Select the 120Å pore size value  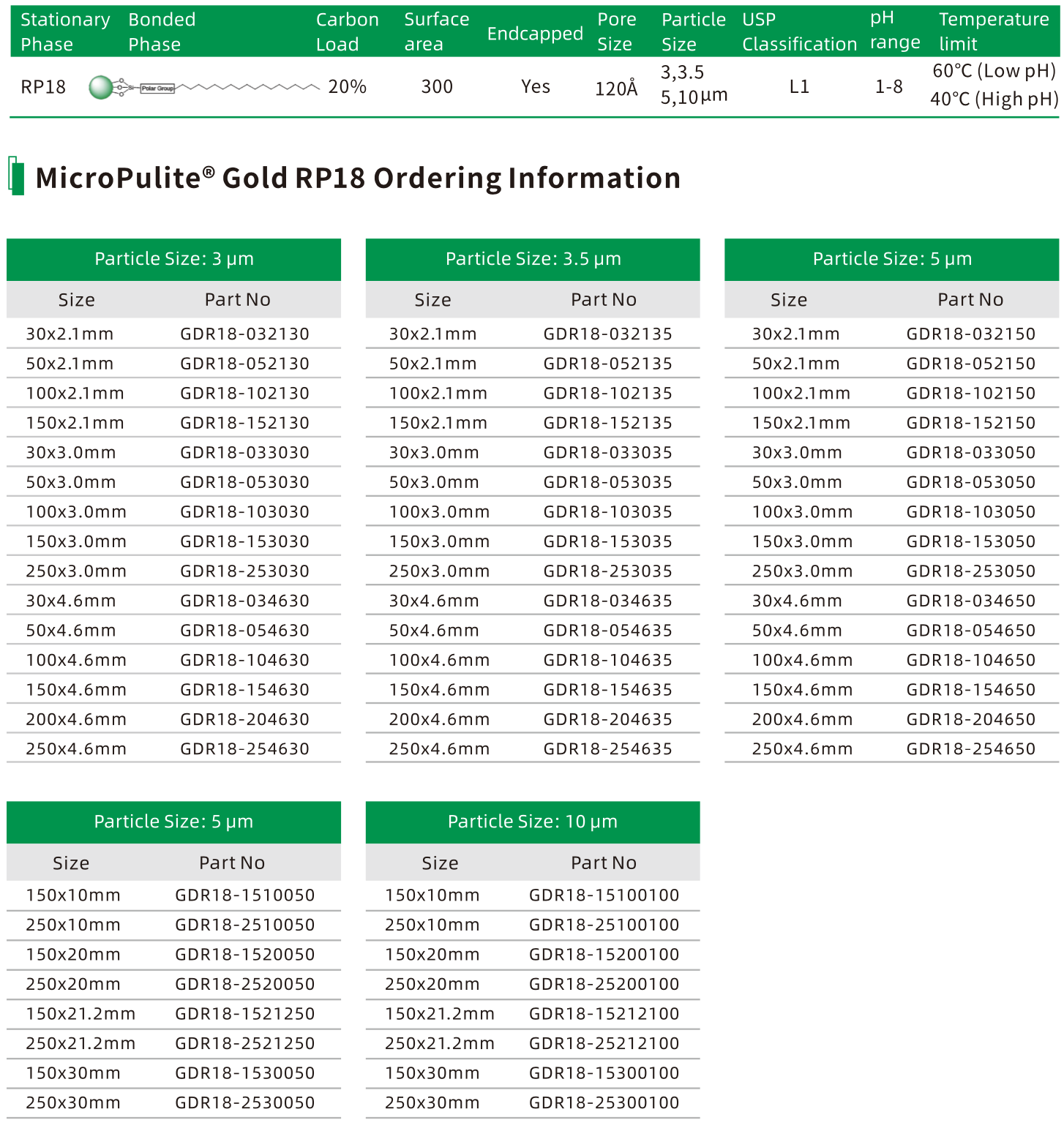pos(616,88)
